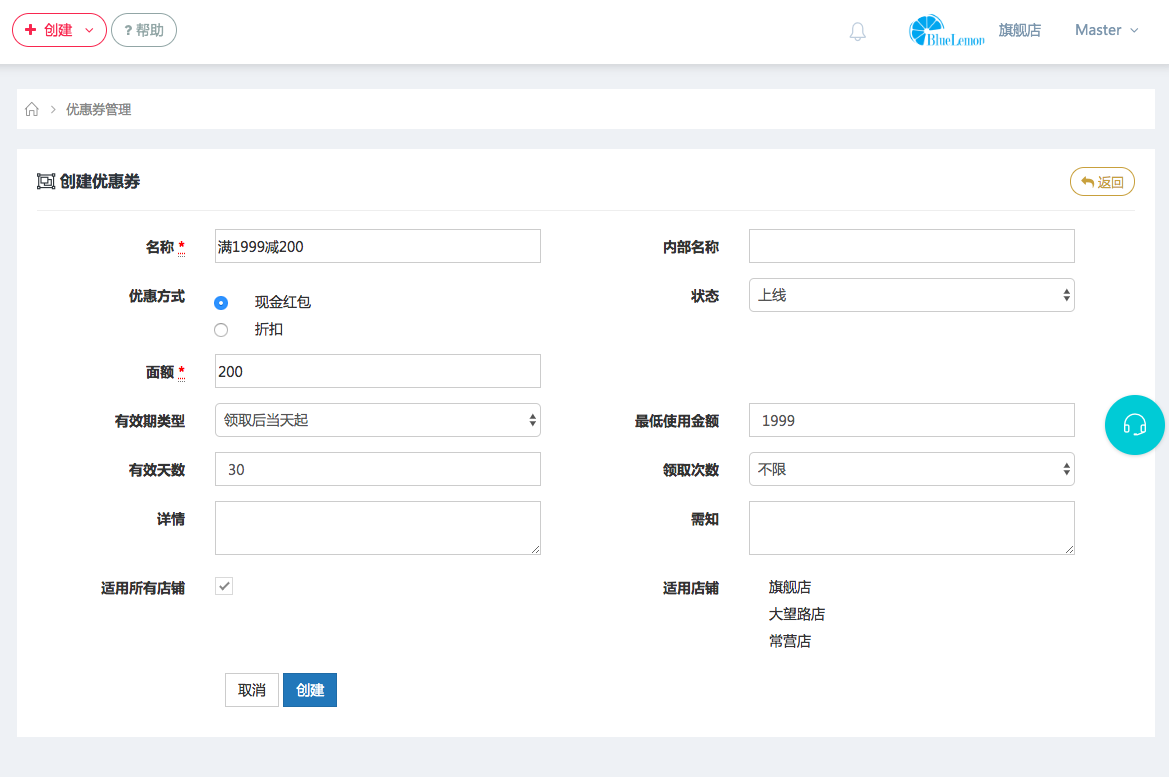
Task: Go to 优惠券管理 breadcrumb link
Action: (x=98, y=110)
